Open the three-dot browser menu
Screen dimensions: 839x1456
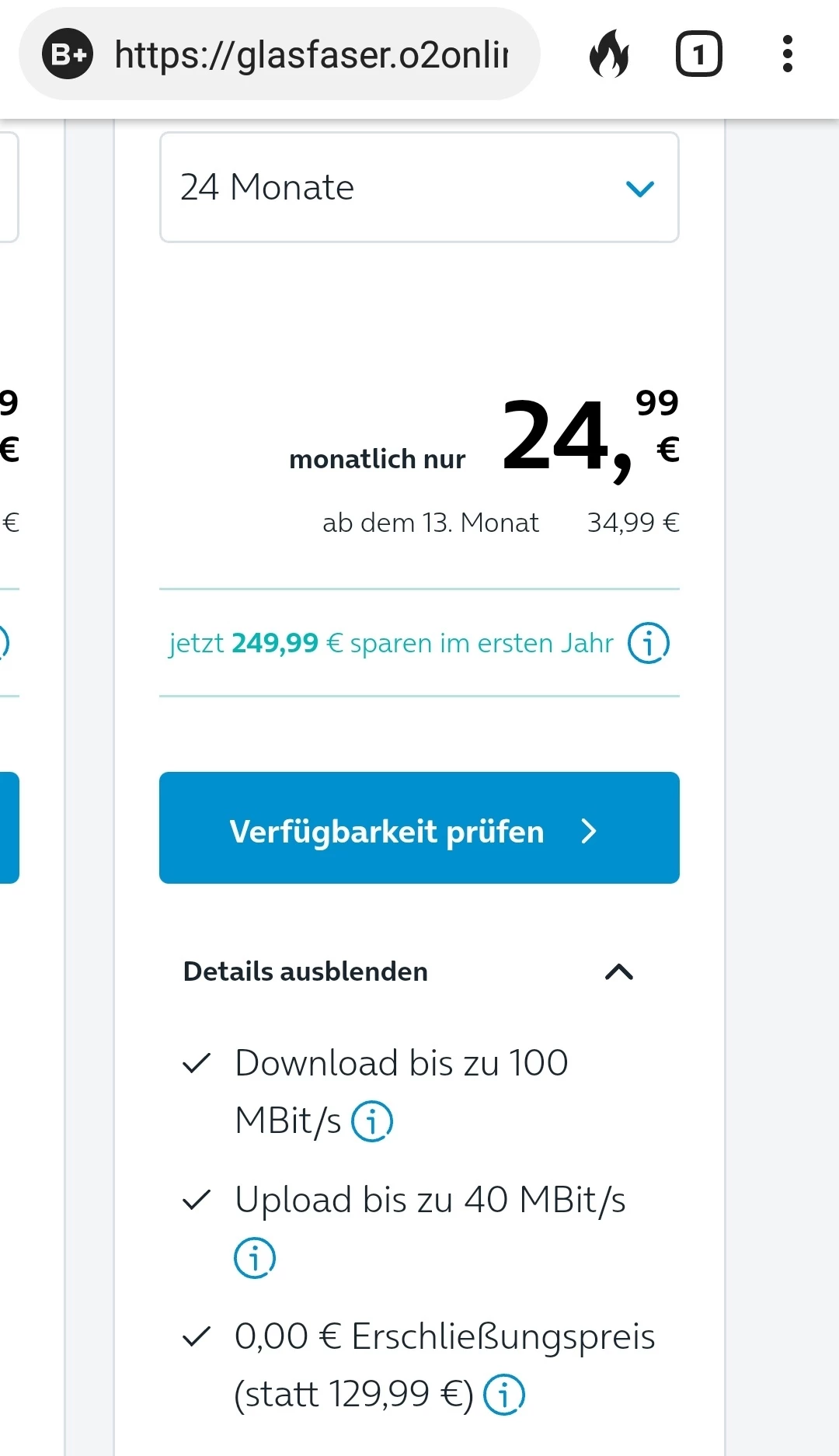click(x=787, y=54)
